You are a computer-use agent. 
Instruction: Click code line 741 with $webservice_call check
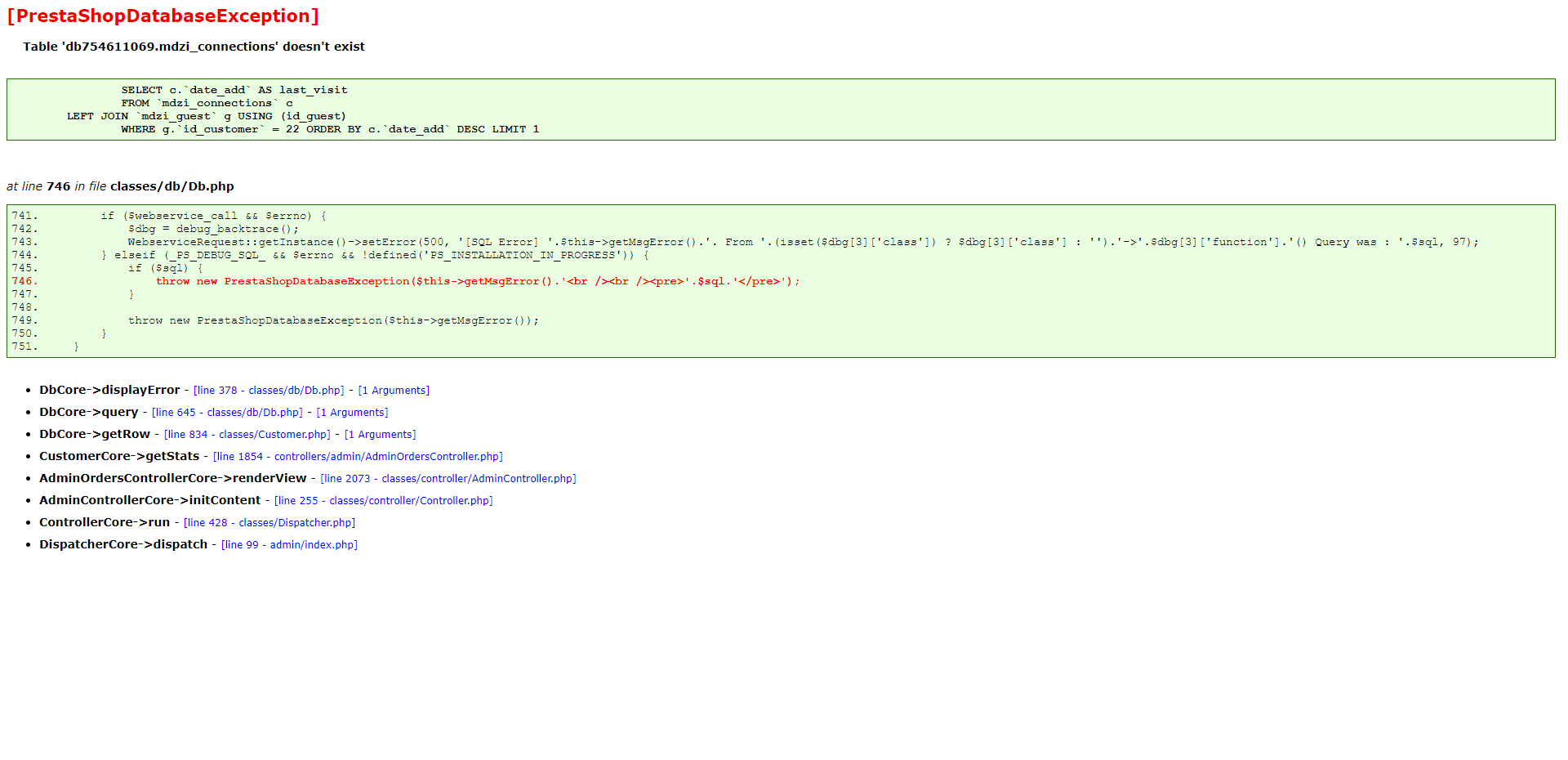pyautogui.click(x=169, y=216)
